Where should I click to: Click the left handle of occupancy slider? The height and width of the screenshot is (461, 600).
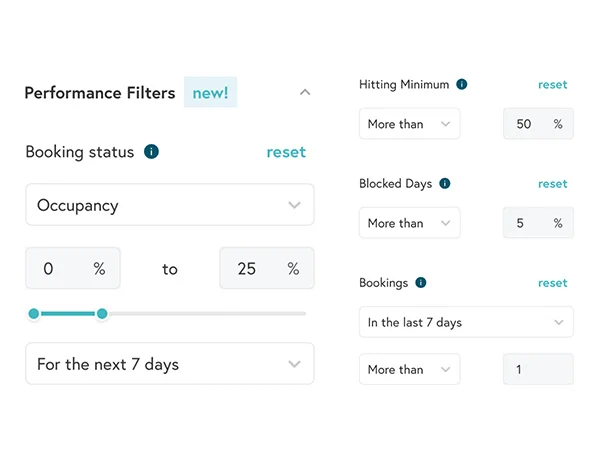(x=34, y=314)
